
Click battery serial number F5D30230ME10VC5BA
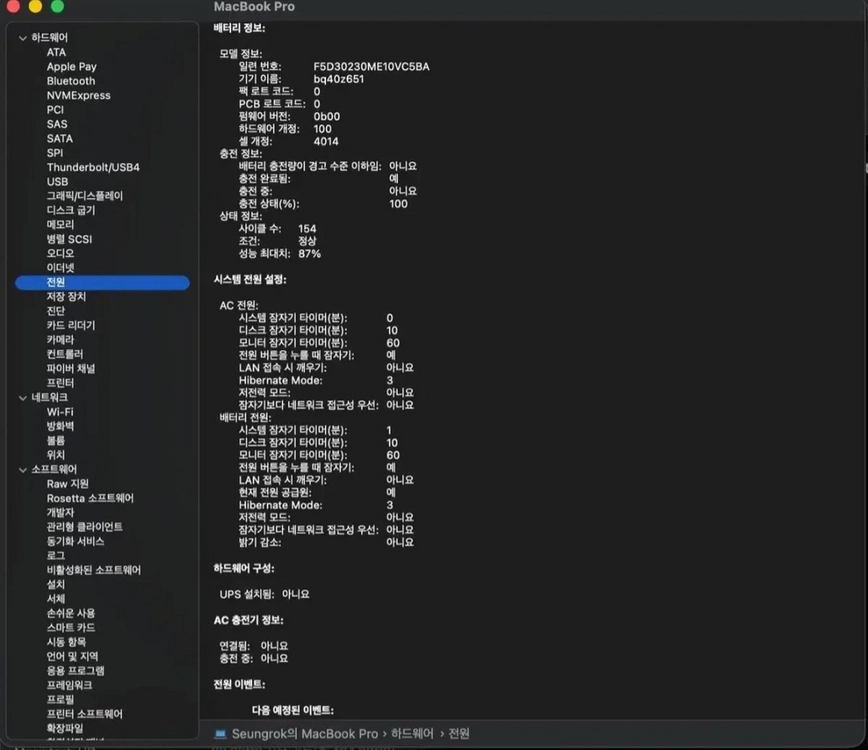(371, 66)
